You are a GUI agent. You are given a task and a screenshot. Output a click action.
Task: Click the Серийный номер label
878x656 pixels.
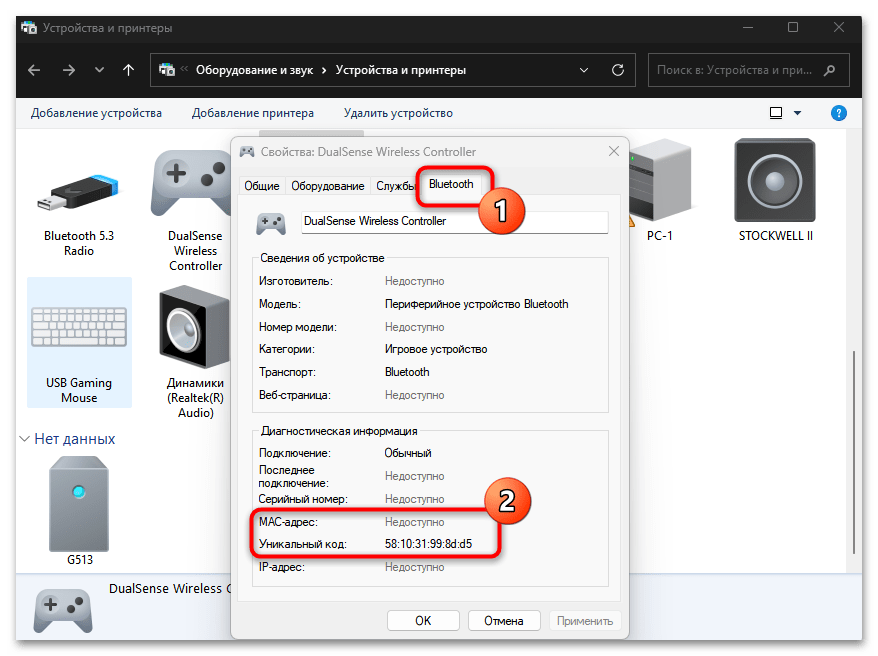click(303, 499)
